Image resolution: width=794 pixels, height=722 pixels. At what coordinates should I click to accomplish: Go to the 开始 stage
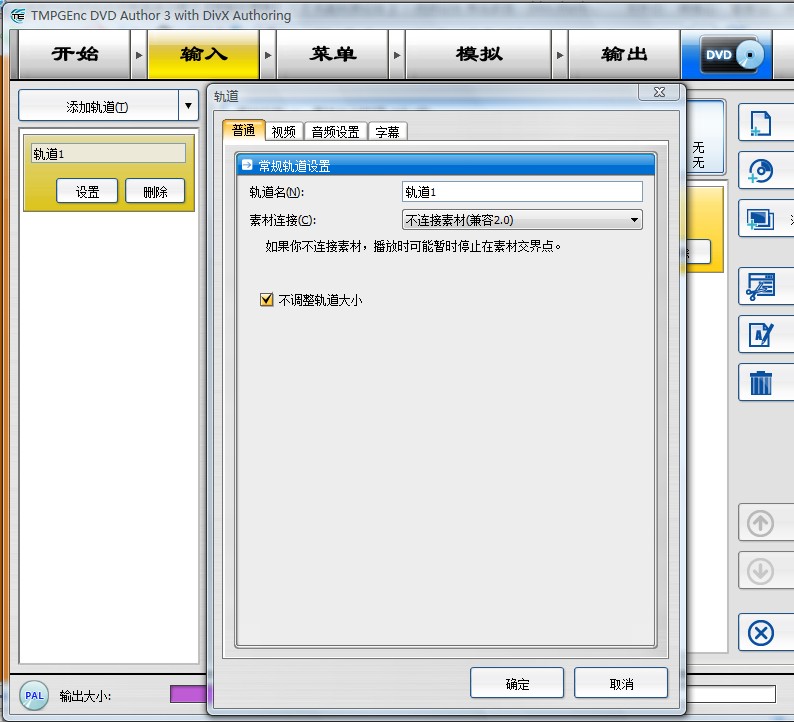tap(74, 54)
